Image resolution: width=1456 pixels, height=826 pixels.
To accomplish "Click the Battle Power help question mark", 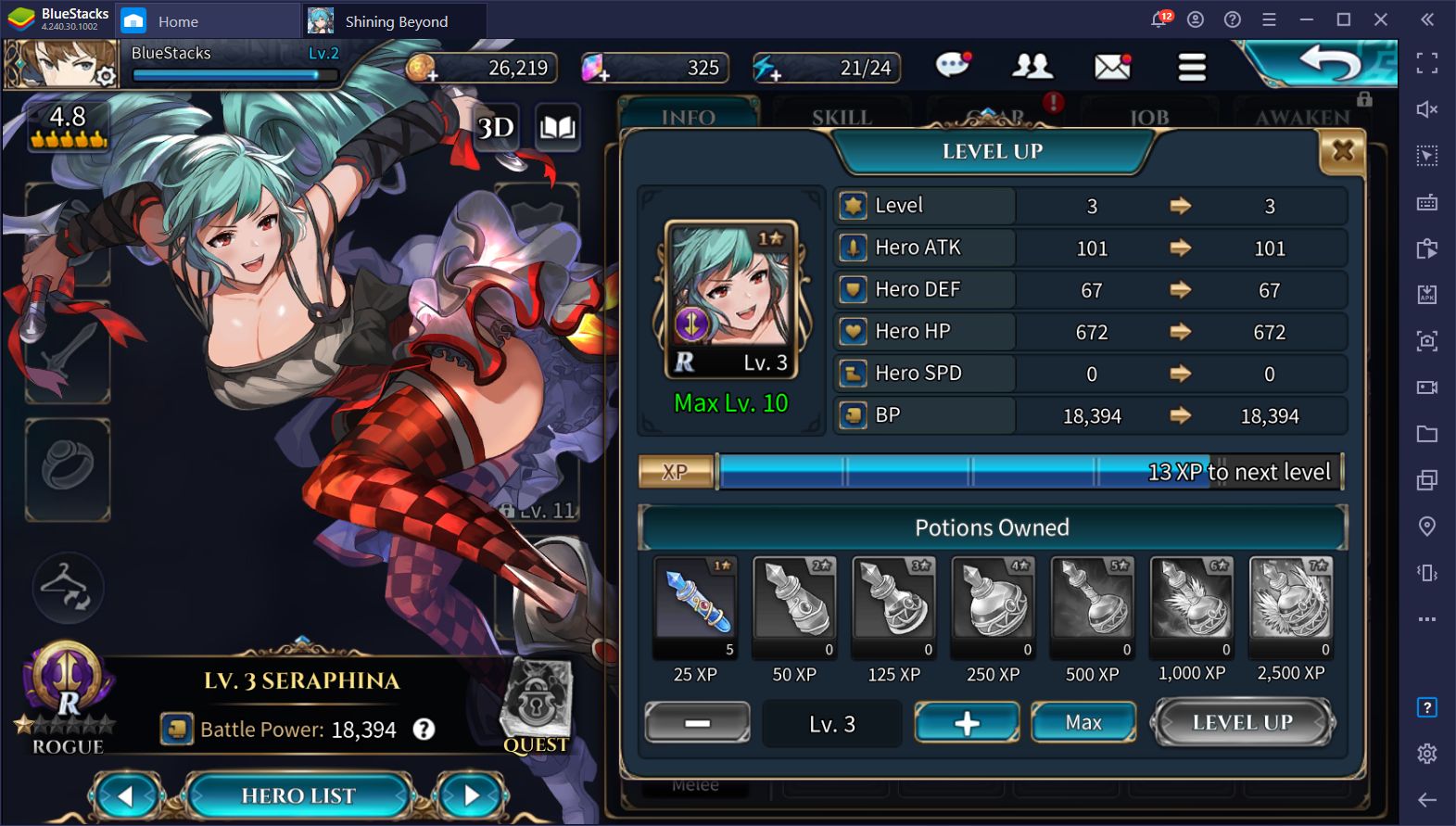I will coord(424,730).
